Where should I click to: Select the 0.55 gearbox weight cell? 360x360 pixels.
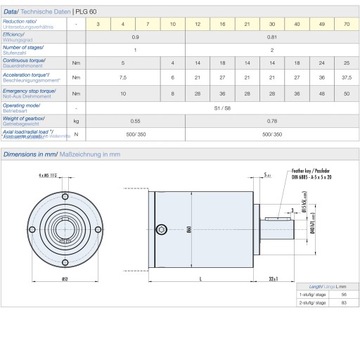pyautogui.click(x=135, y=121)
